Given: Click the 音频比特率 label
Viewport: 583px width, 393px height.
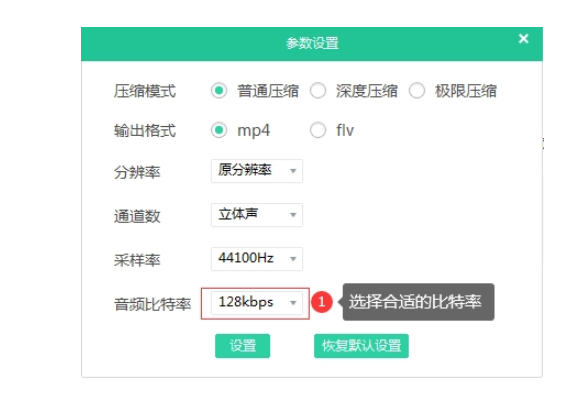Looking at the screenshot, I should 152,305.
